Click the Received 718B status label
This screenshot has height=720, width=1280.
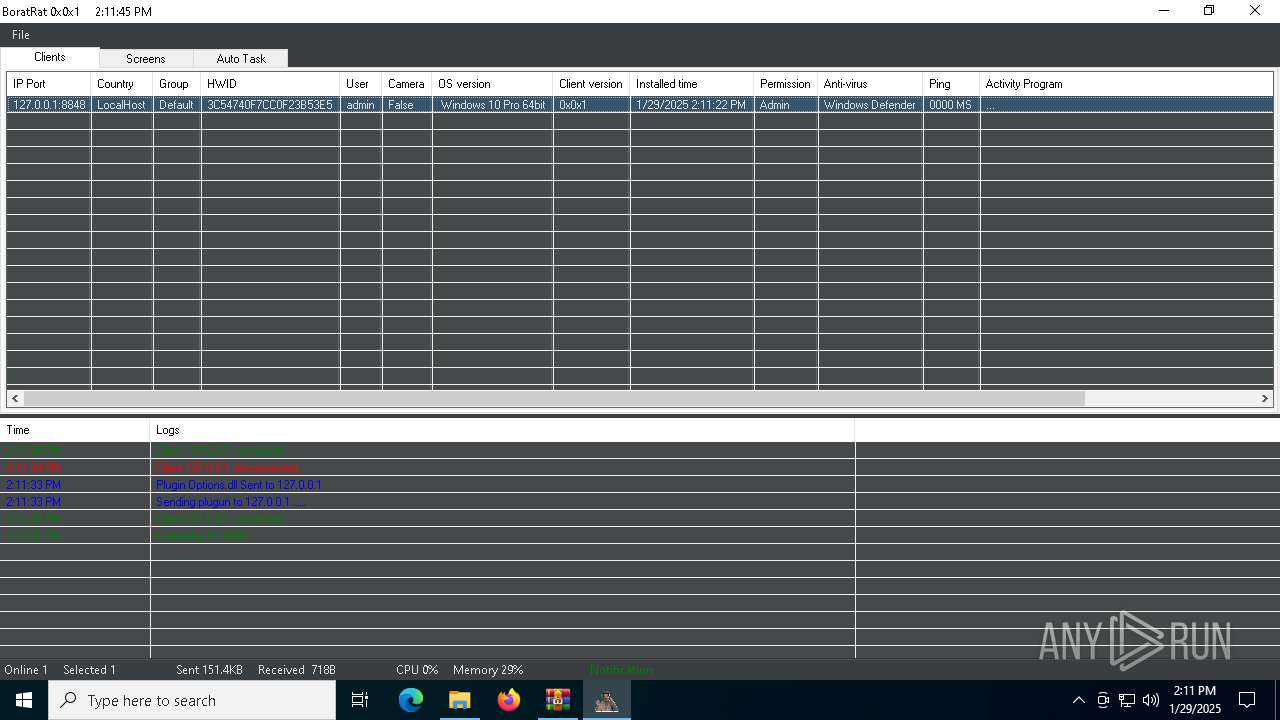click(x=297, y=670)
